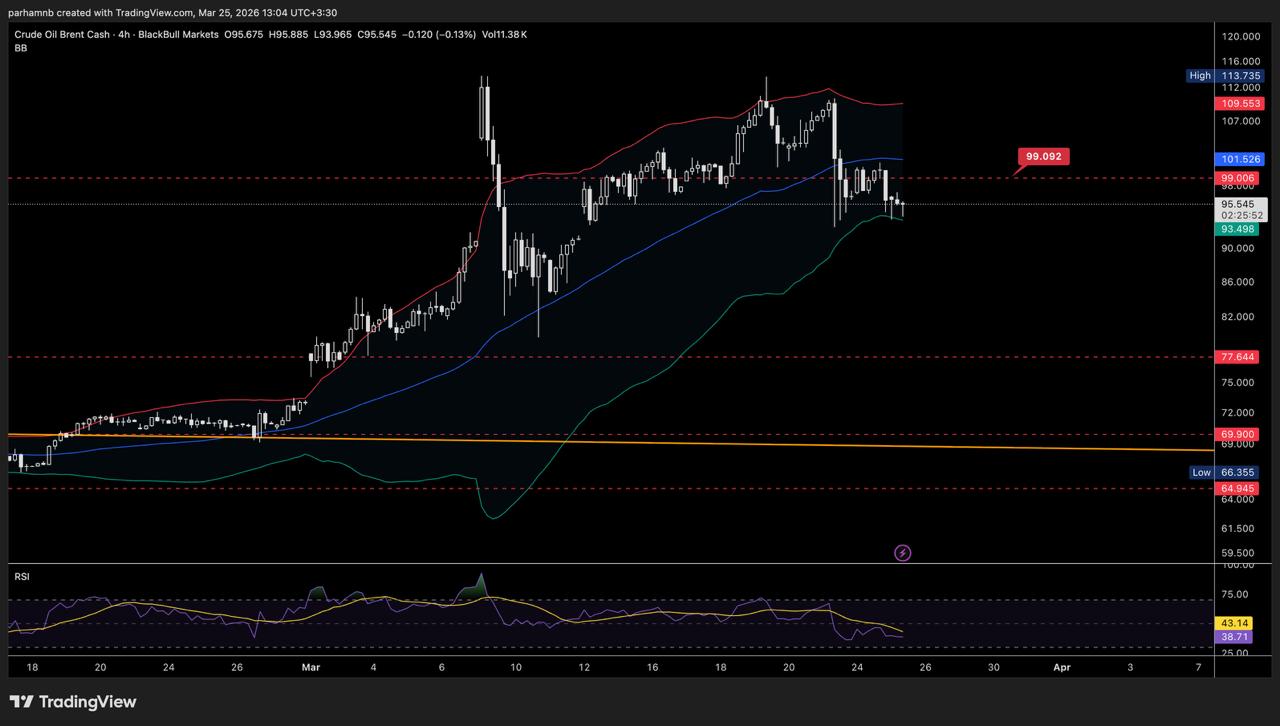This screenshot has width=1280, height=726.
Task: Select the 64.945 red level label
Action: tap(1238, 488)
